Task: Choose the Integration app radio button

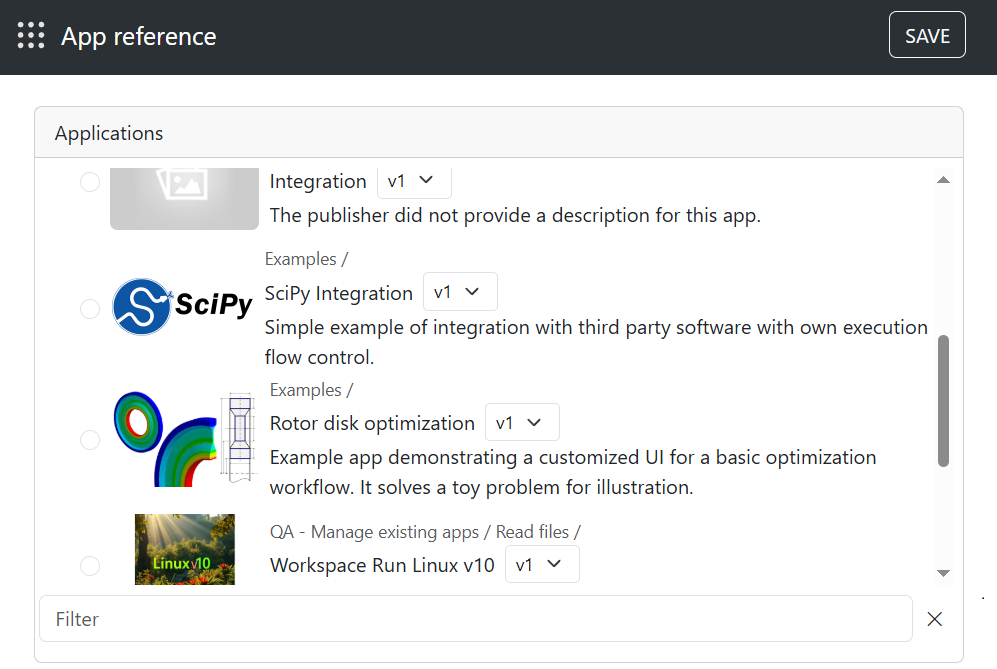Action: [x=90, y=182]
